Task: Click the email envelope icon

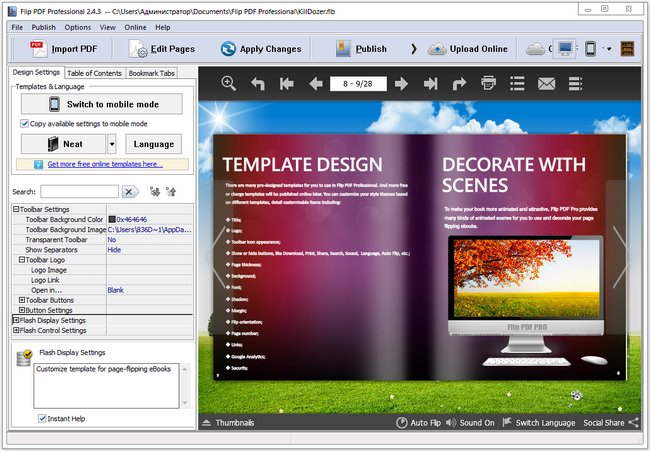Action: (546, 84)
